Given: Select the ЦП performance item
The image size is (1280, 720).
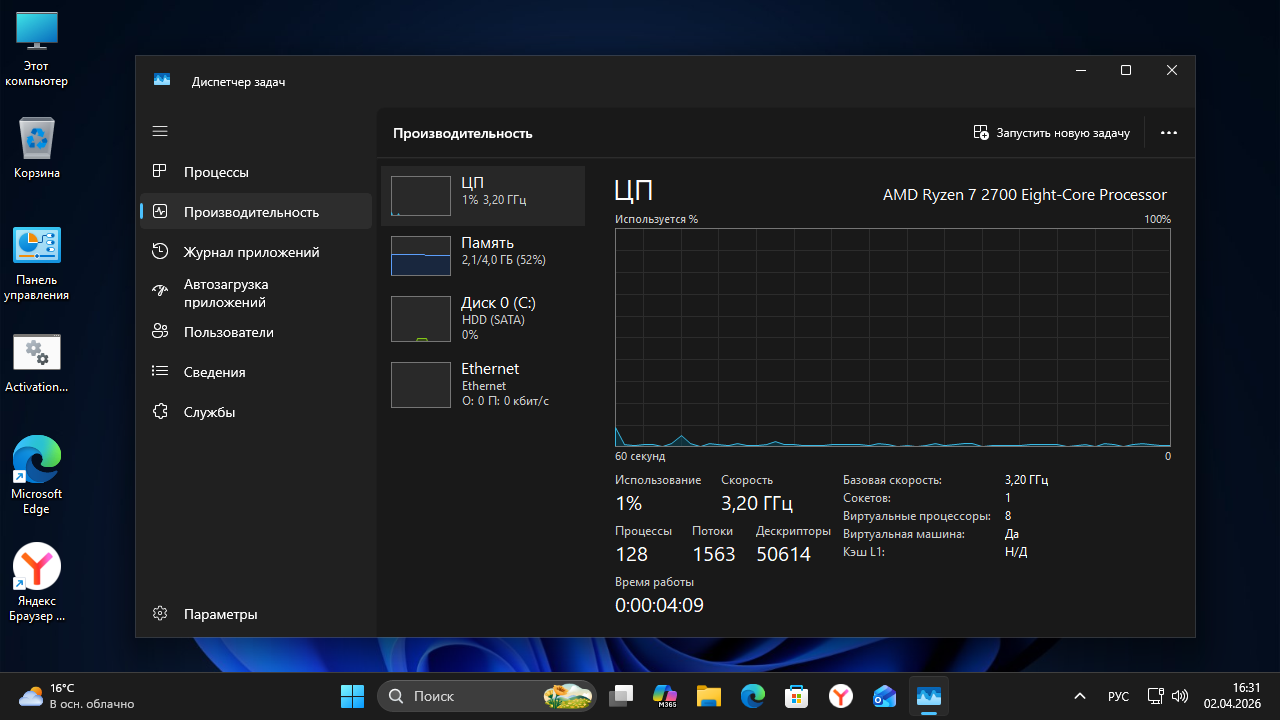Looking at the screenshot, I should [482, 196].
